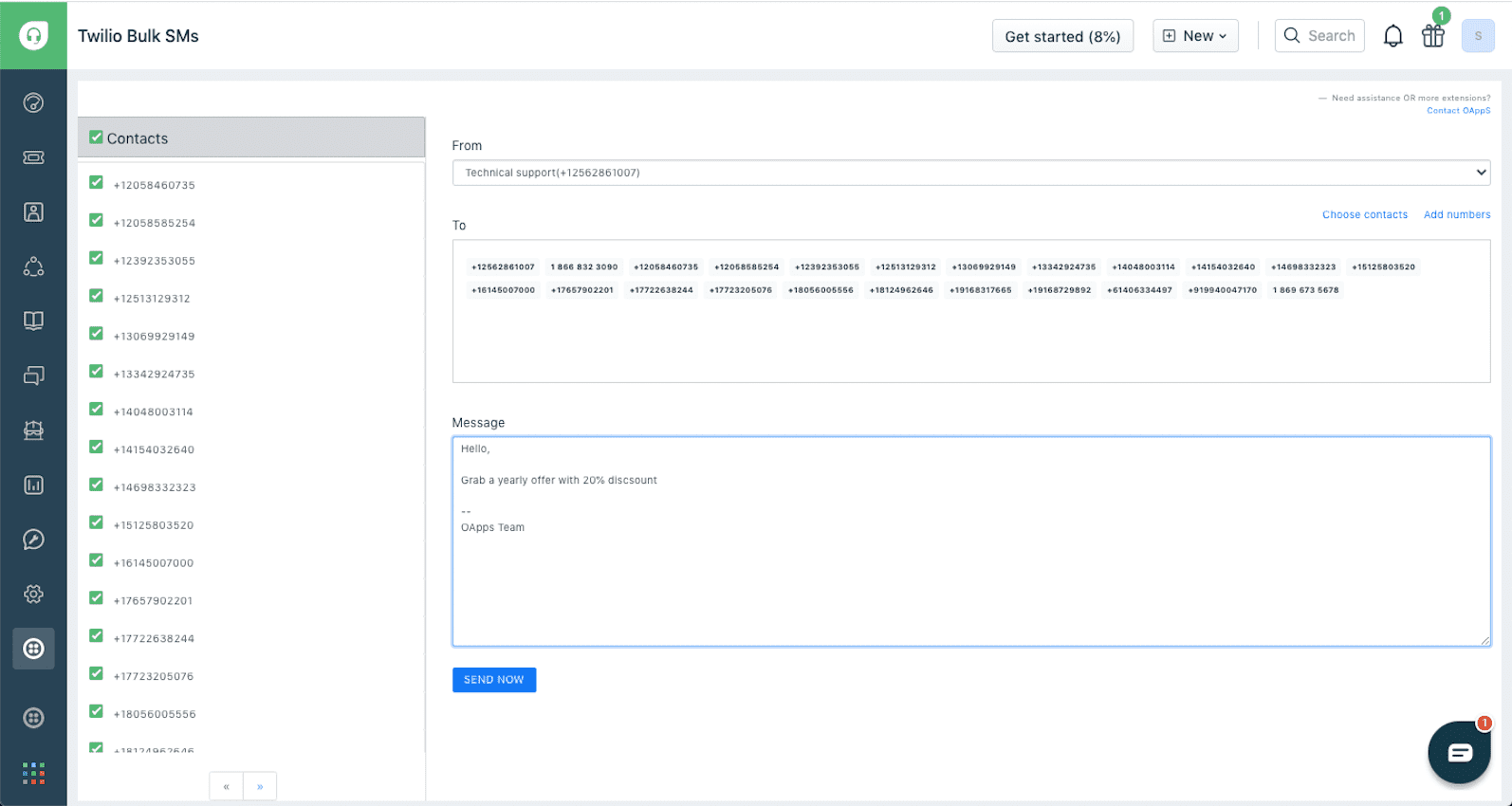Click inside the Message text area
The width and height of the screenshot is (1512, 806).
click(x=971, y=541)
